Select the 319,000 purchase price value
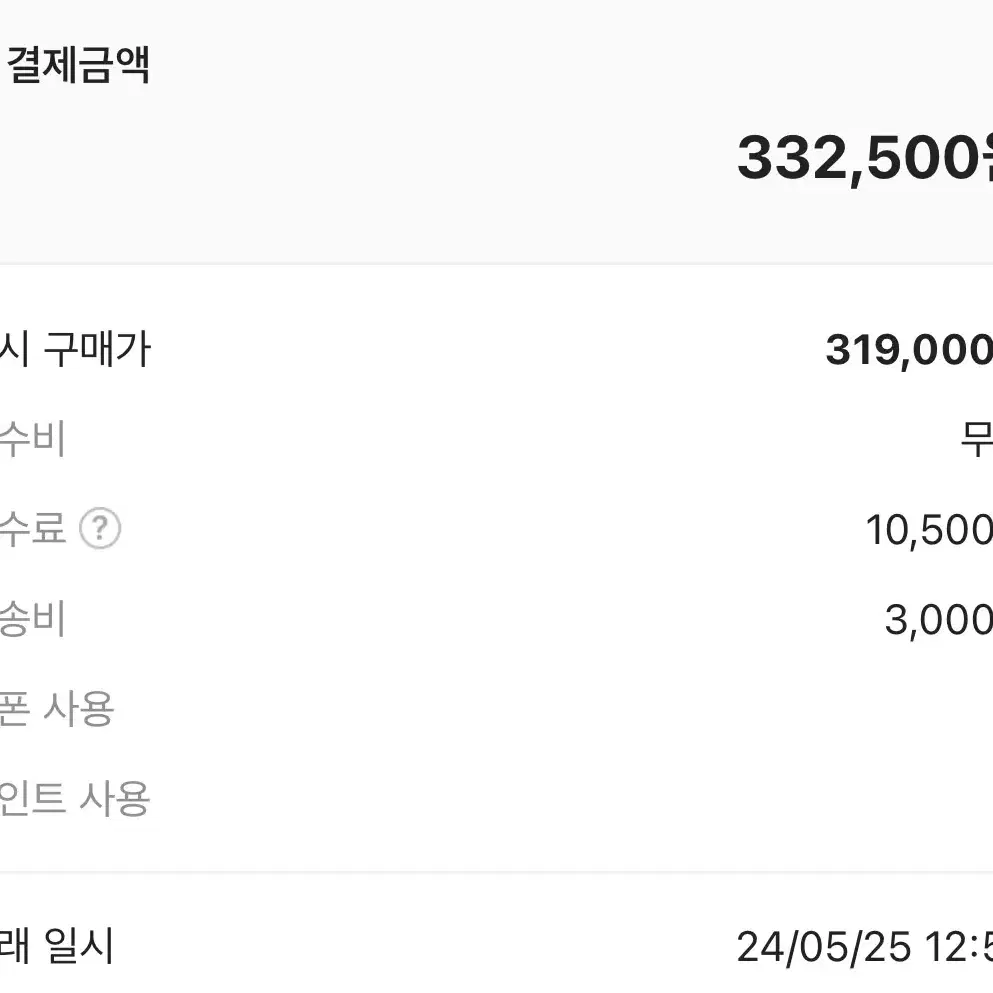 click(x=909, y=350)
